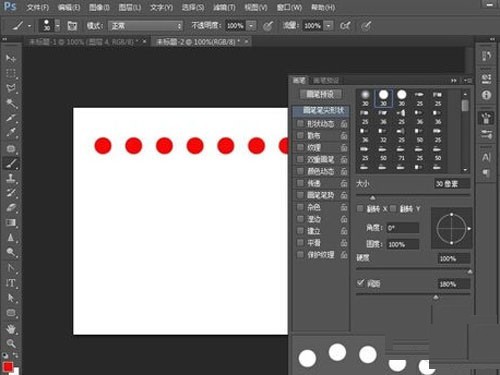Open the 文件(F) menu

[37, 7]
